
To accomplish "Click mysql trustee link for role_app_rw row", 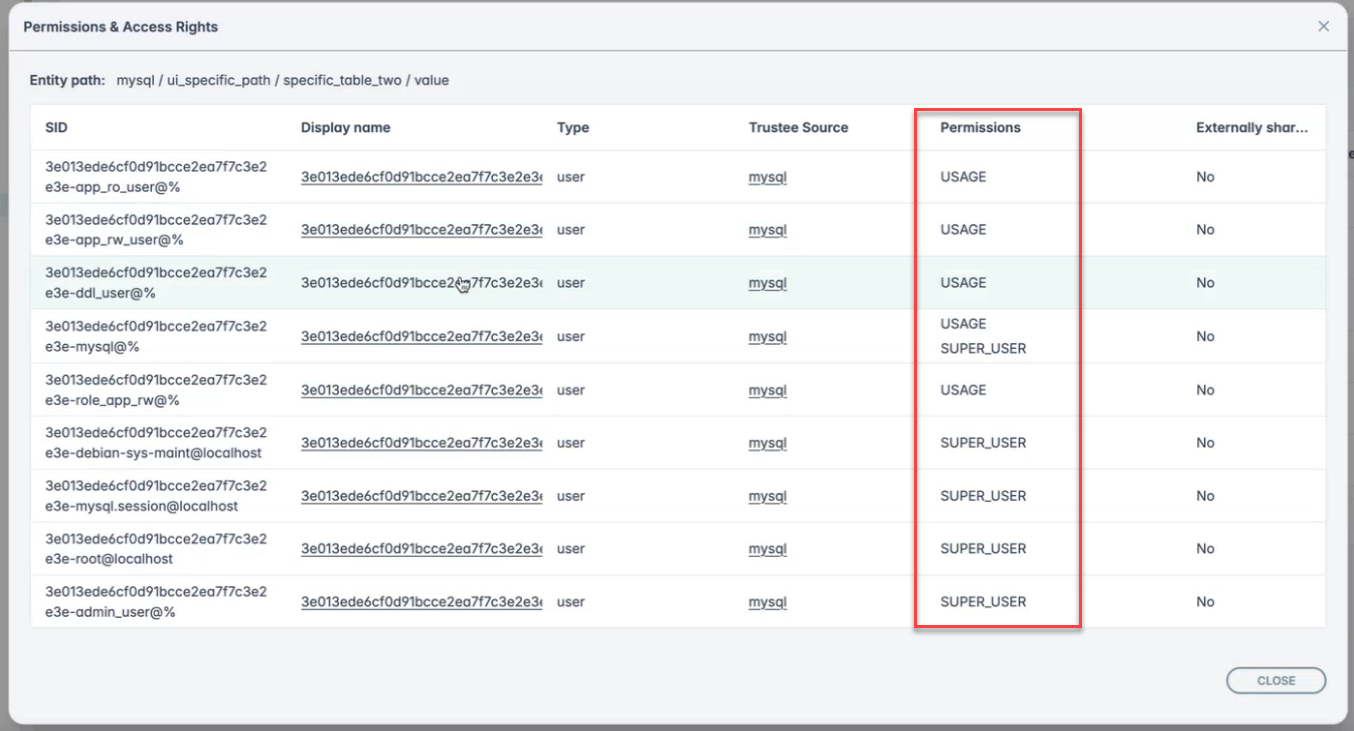I will [x=767, y=390].
